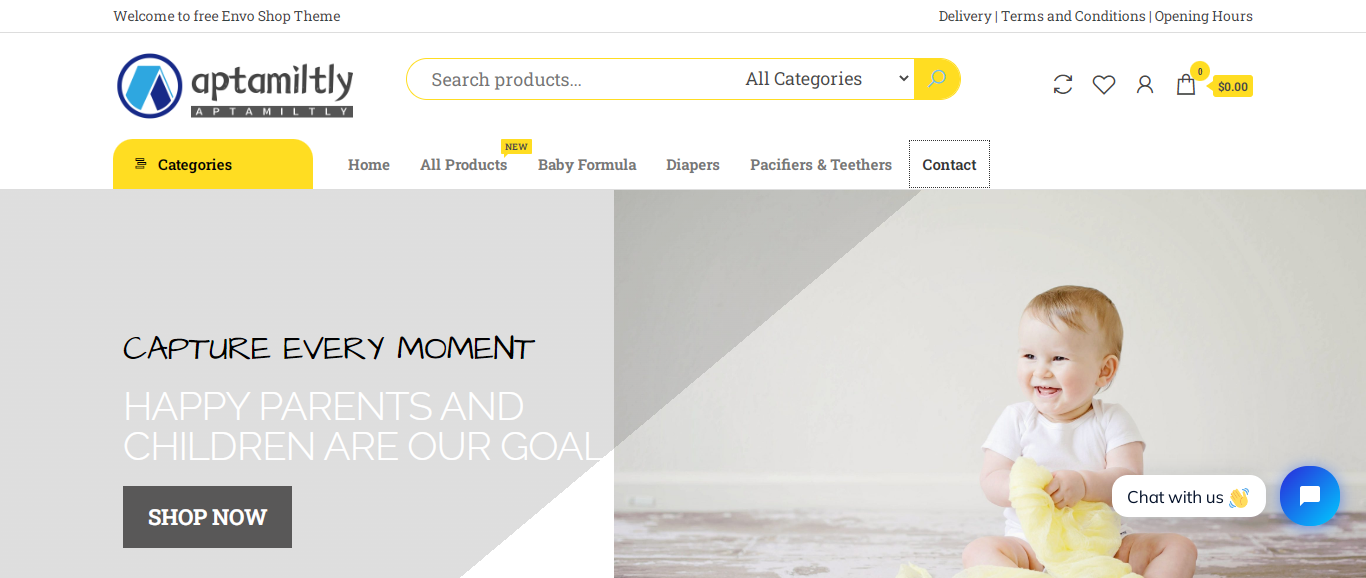Expand the yellow Categories menu
This screenshot has width=1366, height=578.
pos(213,164)
